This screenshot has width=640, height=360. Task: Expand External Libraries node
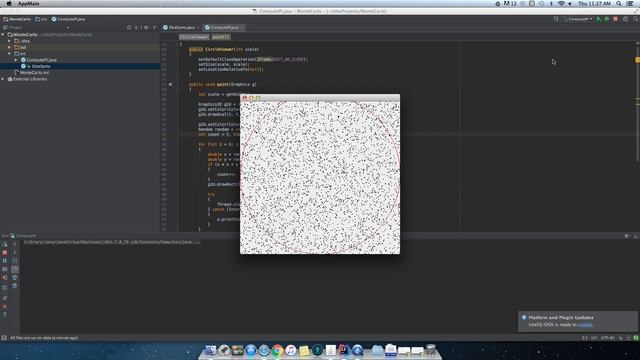coord(3,79)
